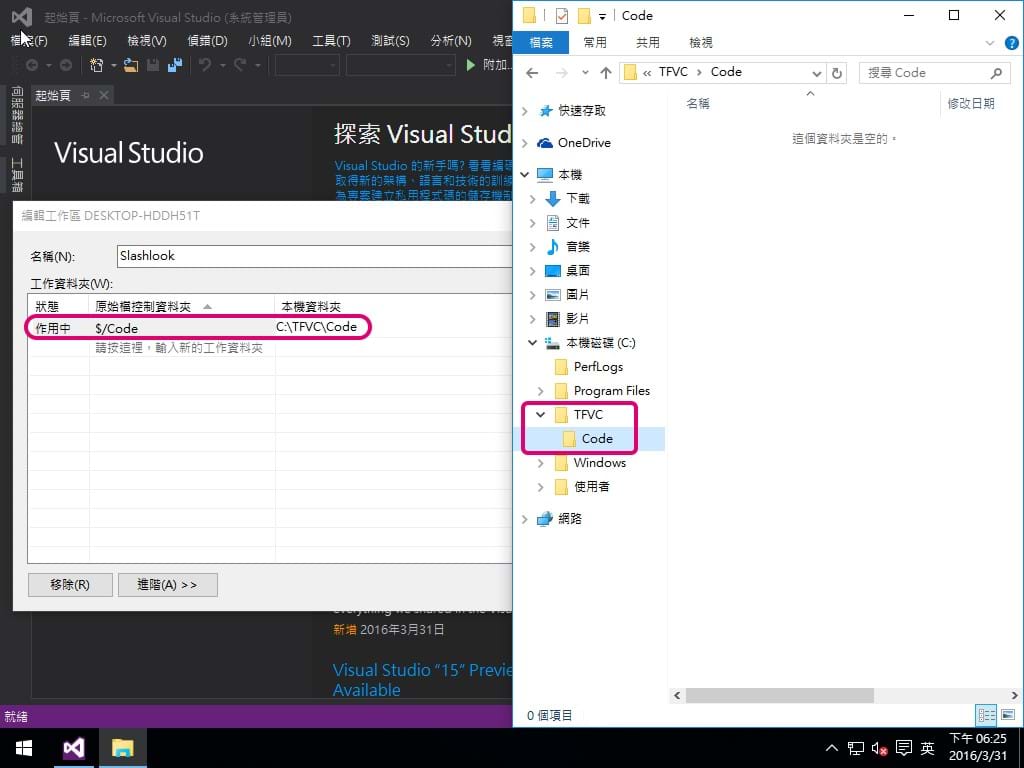Select the PerfLogs folder in Explorer tree
This screenshot has width=1024, height=768.
[598, 367]
